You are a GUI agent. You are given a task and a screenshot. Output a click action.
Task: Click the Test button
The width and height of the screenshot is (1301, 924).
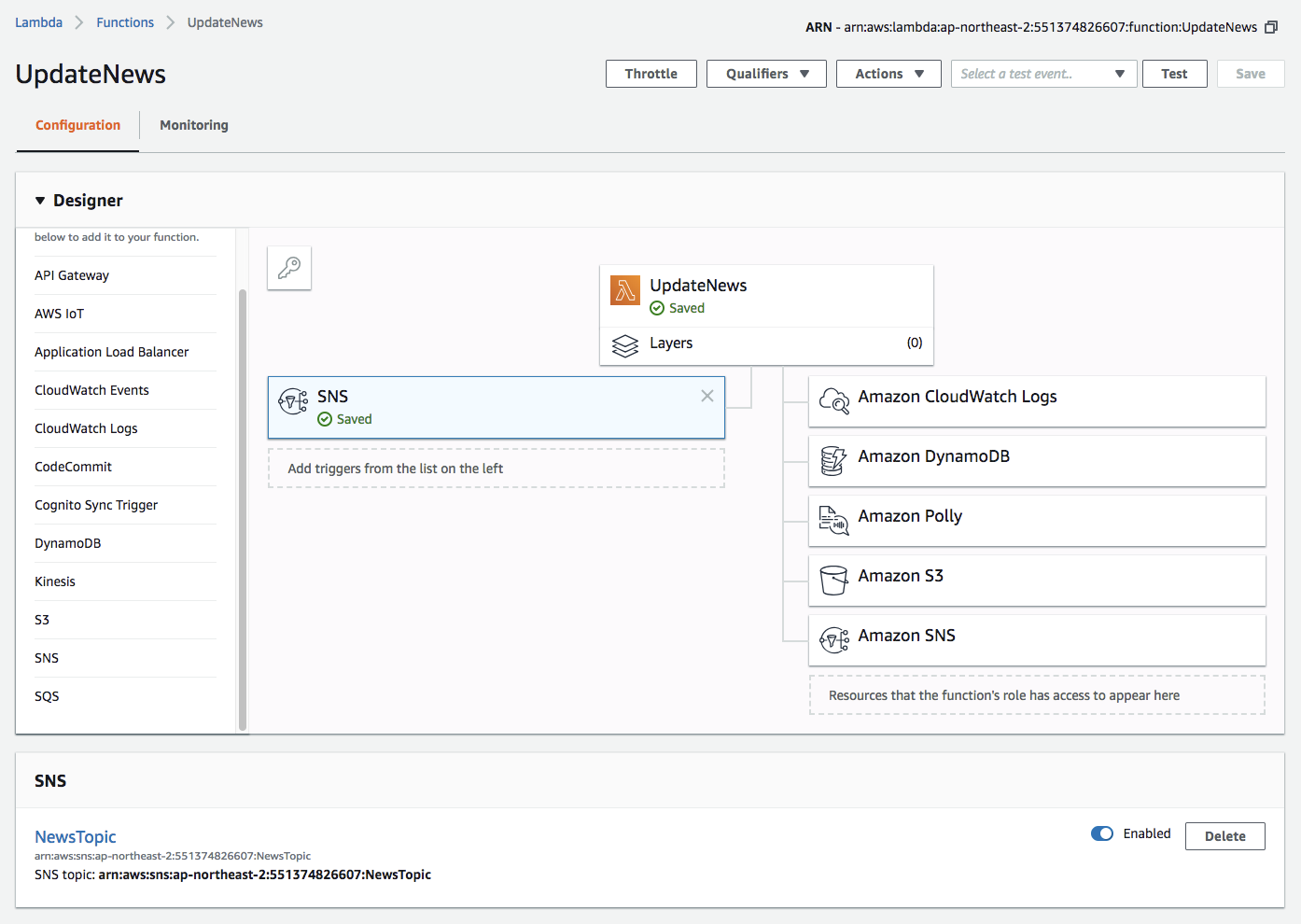coord(1175,74)
